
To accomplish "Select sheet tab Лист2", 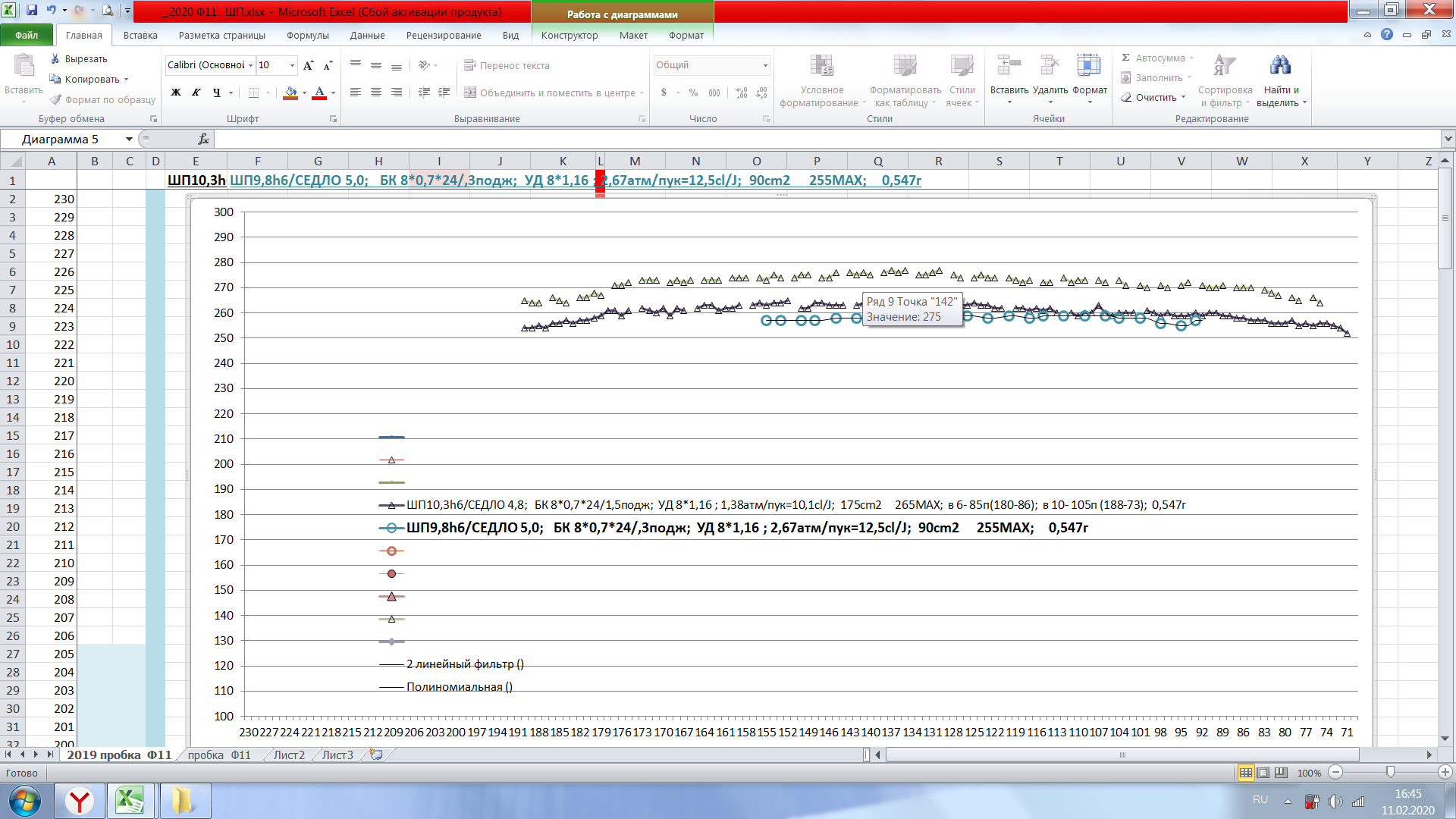I will coord(289,755).
